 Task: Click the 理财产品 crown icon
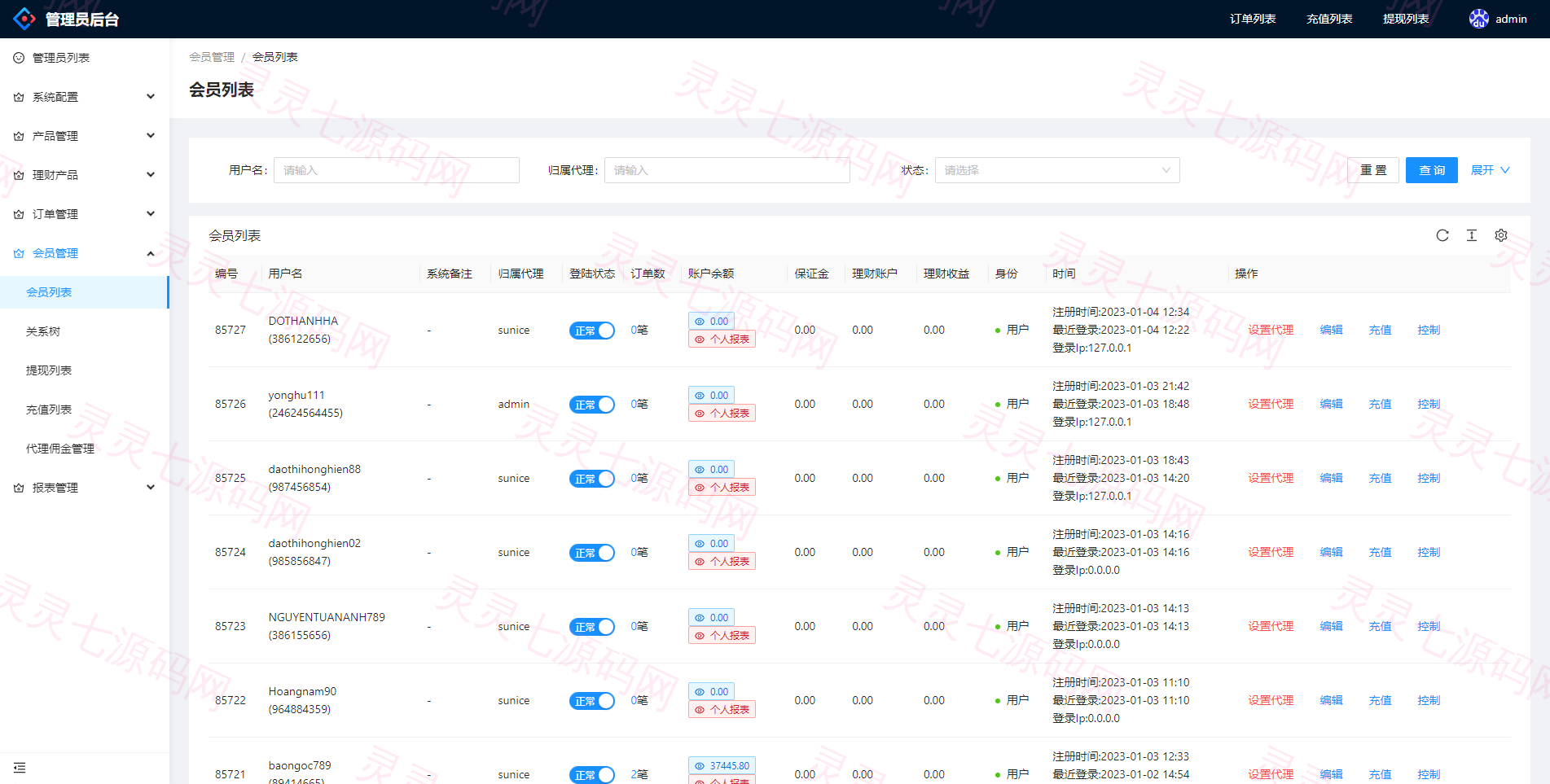[19, 175]
